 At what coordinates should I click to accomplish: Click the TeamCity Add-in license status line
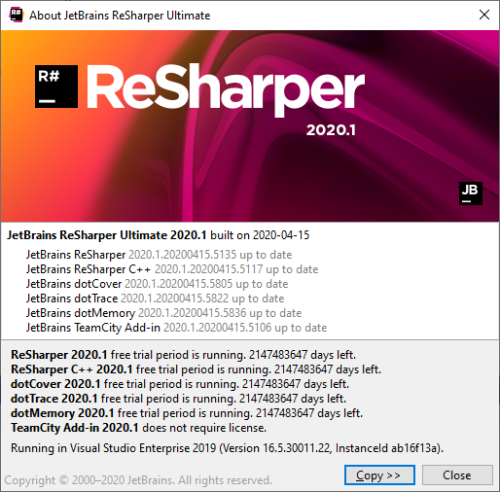139,428
